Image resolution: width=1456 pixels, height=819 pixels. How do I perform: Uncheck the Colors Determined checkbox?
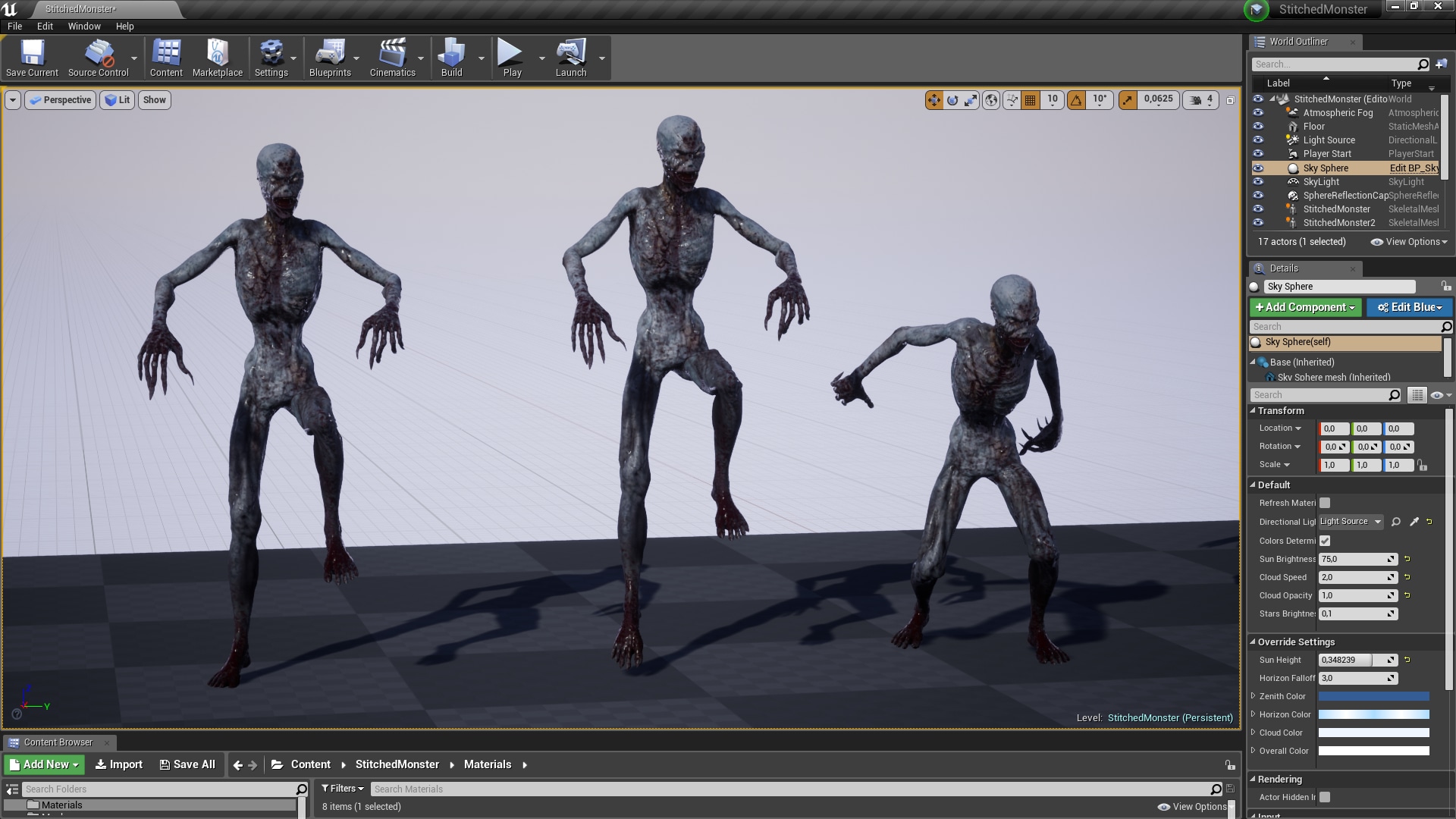pyautogui.click(x=1325, y=541)
